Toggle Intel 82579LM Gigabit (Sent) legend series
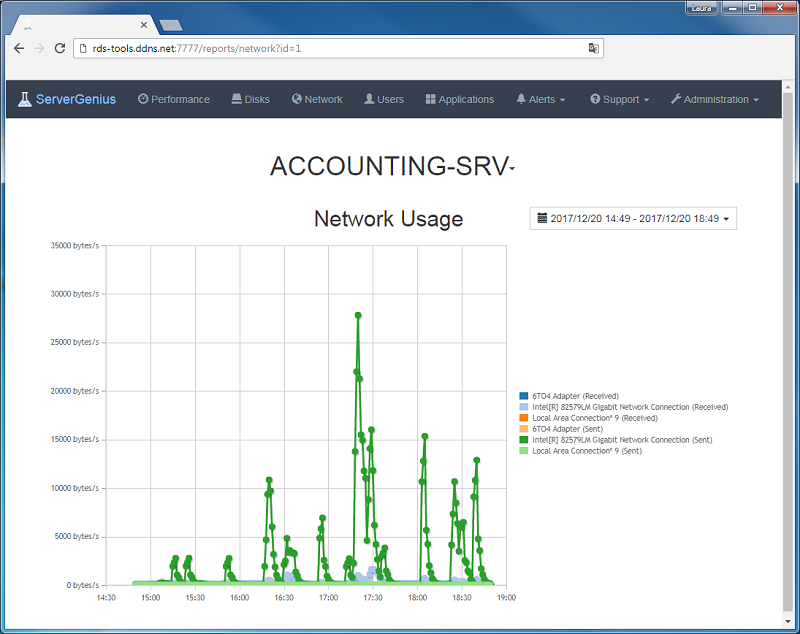800x634 pixels. (x=620, y=440)
